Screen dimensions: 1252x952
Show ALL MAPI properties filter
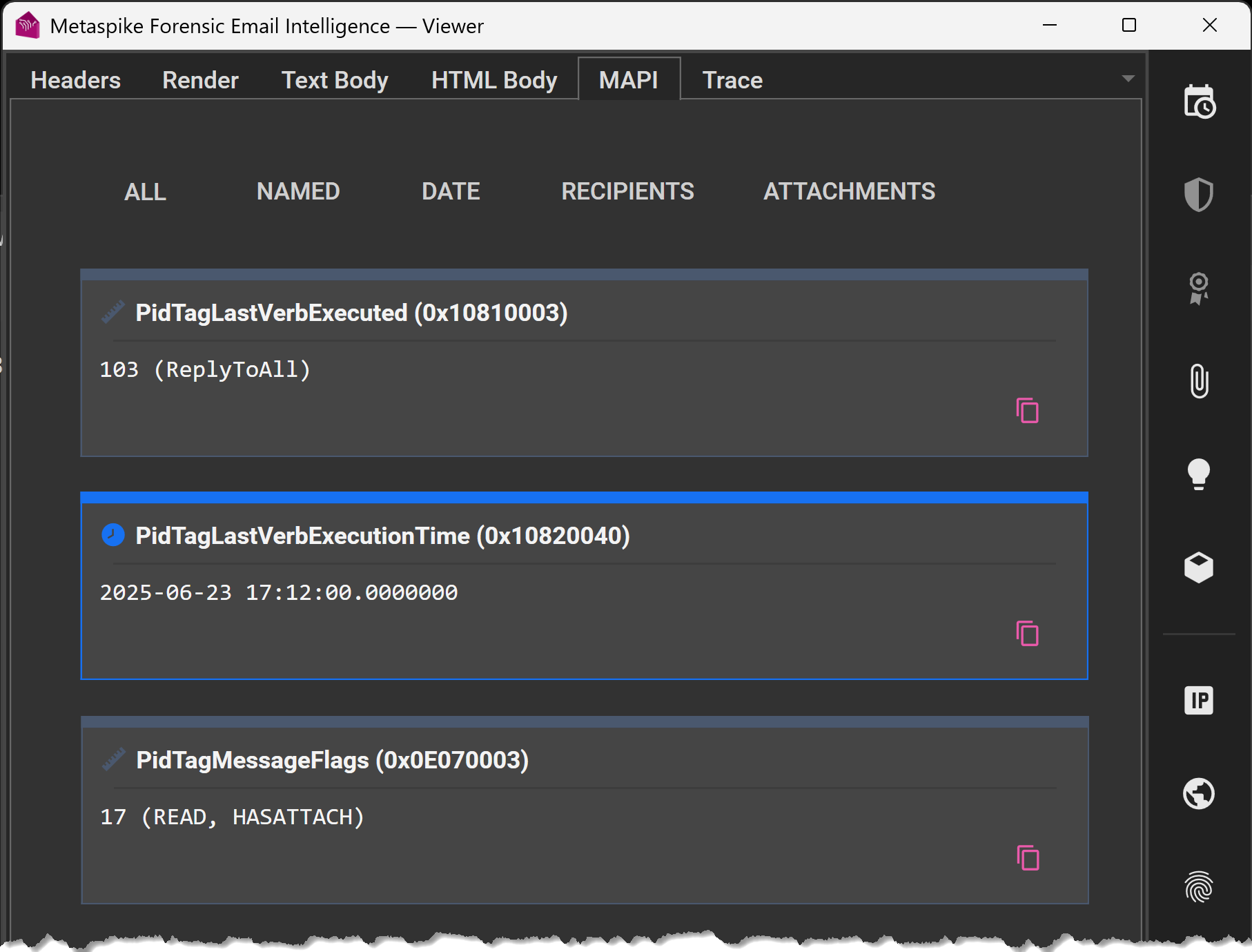(145, 191)
